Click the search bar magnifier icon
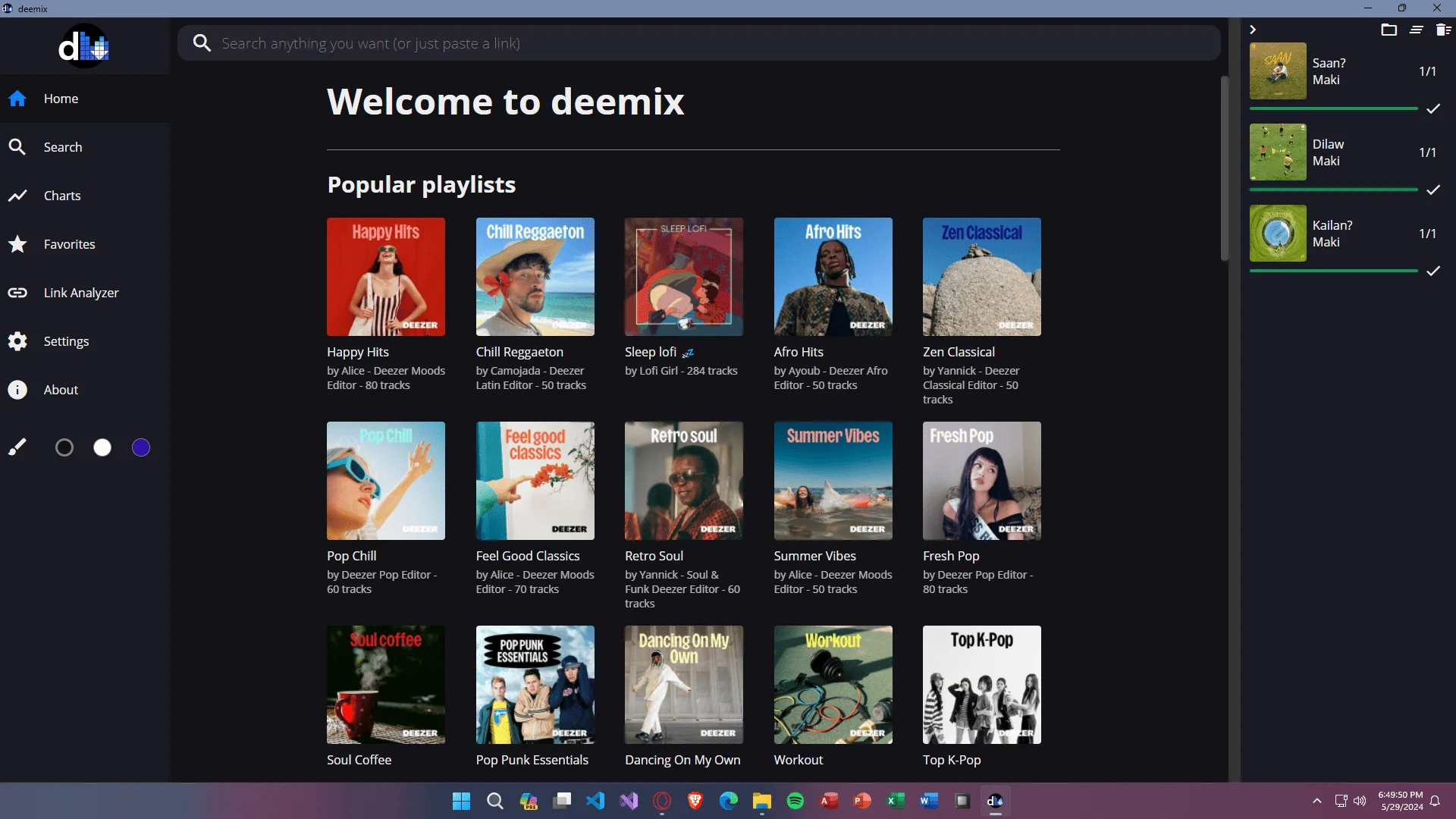This screenshot has height=819, width=1456. pyautogui.click(x=202, y=43)
